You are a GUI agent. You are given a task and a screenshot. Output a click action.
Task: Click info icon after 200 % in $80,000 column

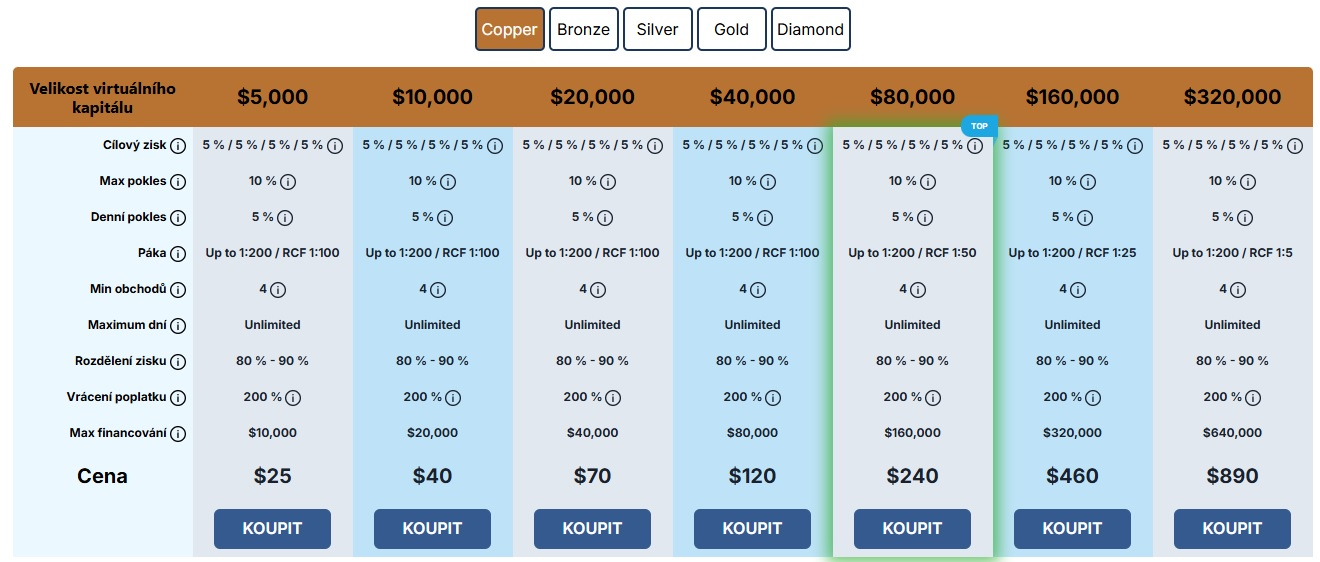pyautogui.click(x=934, y=398)
